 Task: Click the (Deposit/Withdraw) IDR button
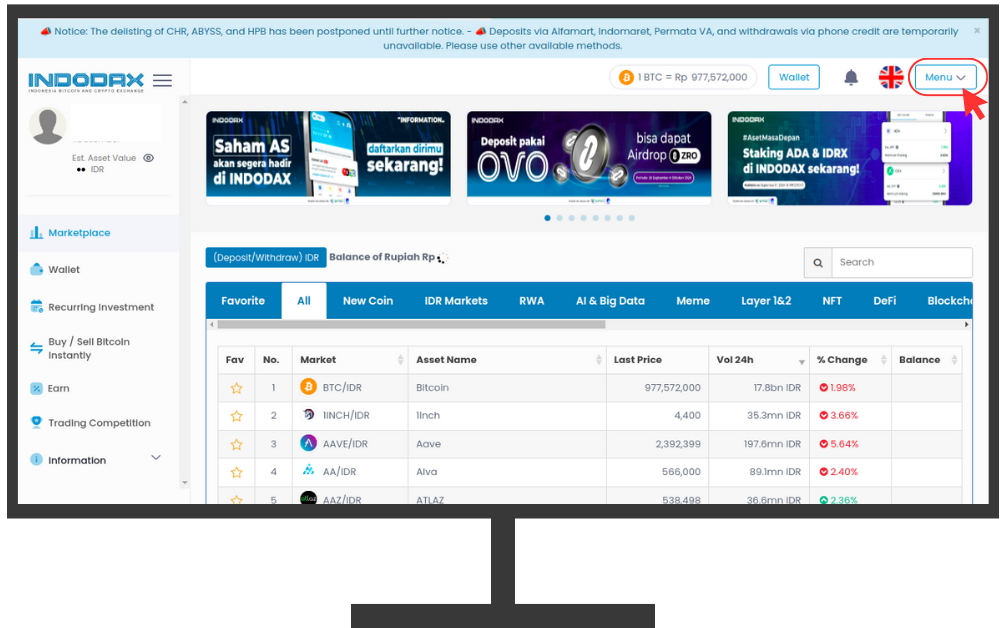click(266, 257)
